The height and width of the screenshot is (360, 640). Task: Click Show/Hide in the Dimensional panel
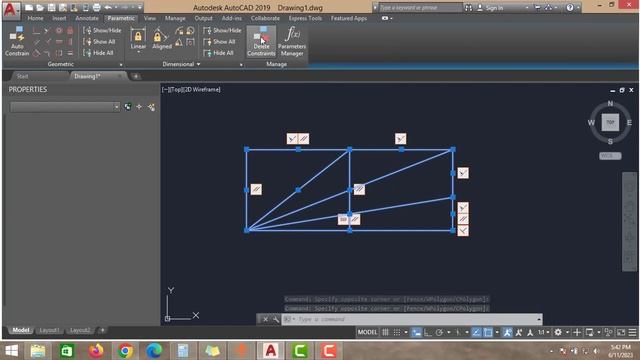click(x=222, y=30)
